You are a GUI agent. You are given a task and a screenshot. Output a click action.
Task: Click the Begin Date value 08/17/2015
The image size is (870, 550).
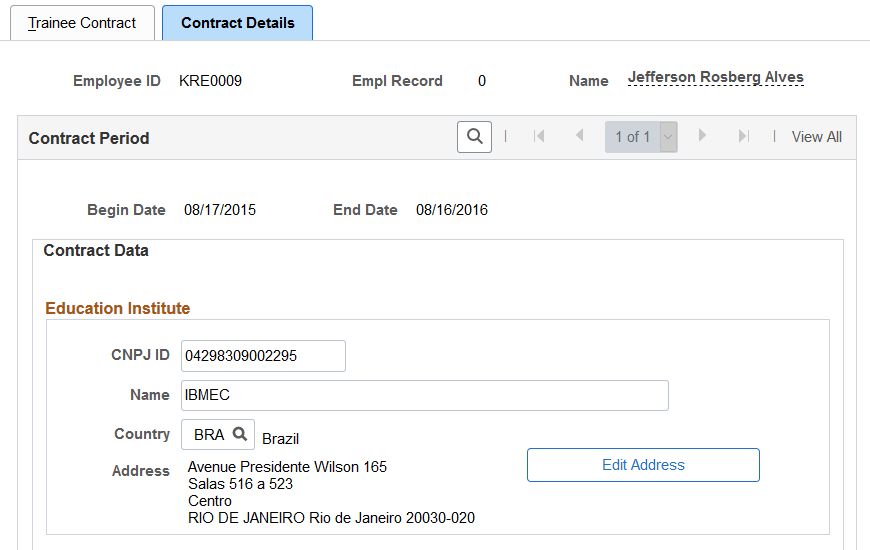220,210
